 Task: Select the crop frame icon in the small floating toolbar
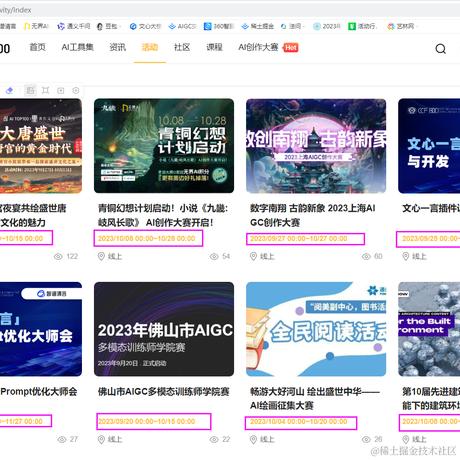pyautogui.click(x=45, y=90)
